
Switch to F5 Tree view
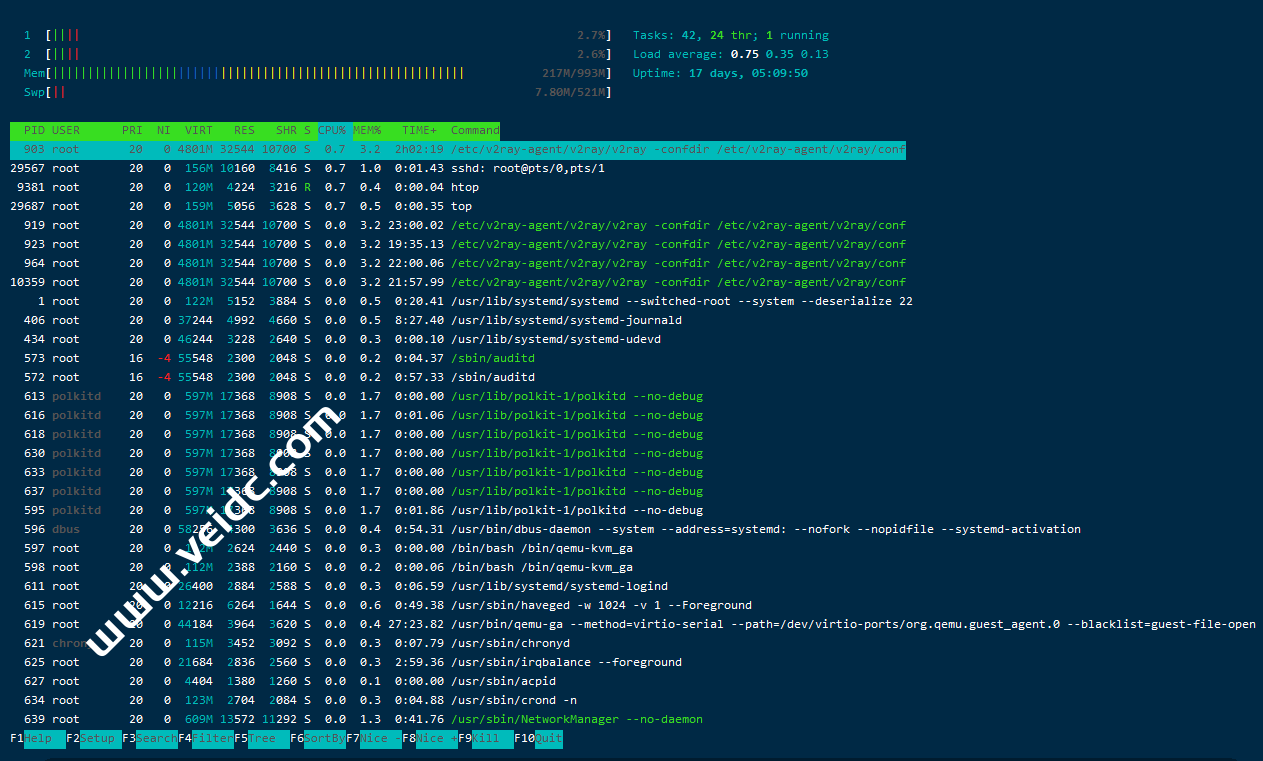pos(262,739)
